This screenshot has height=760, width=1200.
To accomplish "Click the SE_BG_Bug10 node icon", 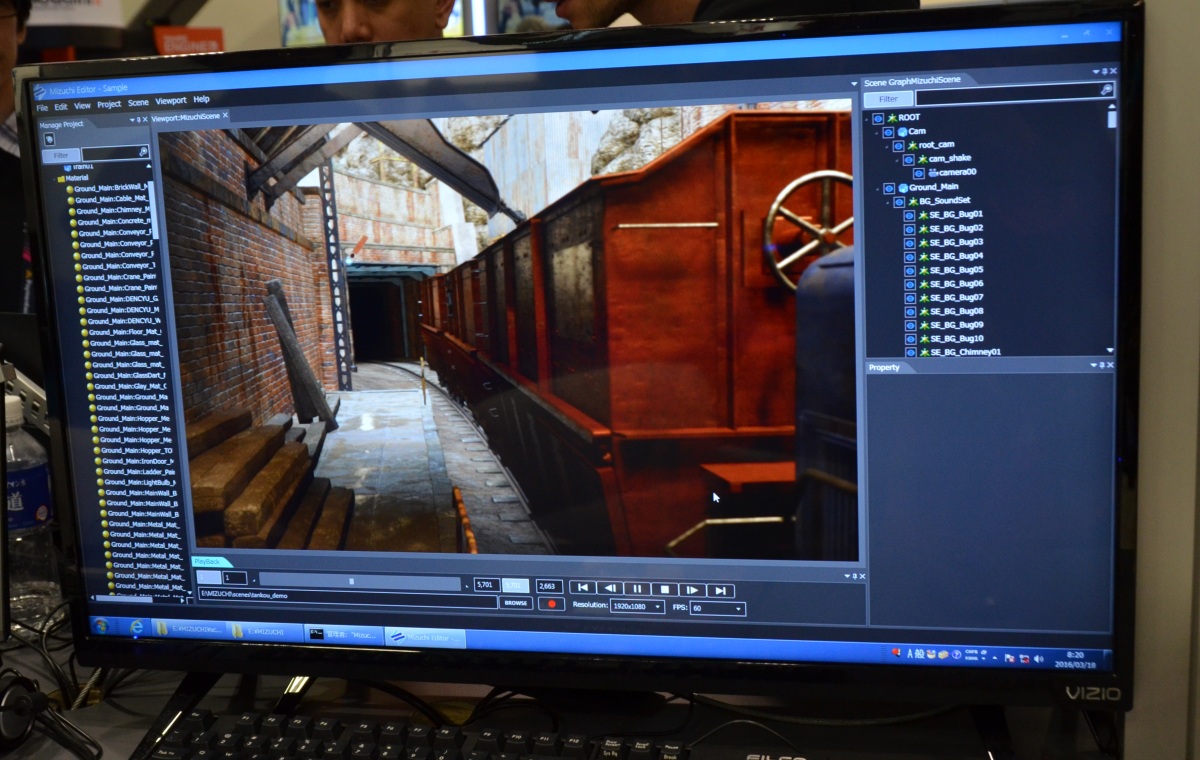I will [x=923, y=339].
